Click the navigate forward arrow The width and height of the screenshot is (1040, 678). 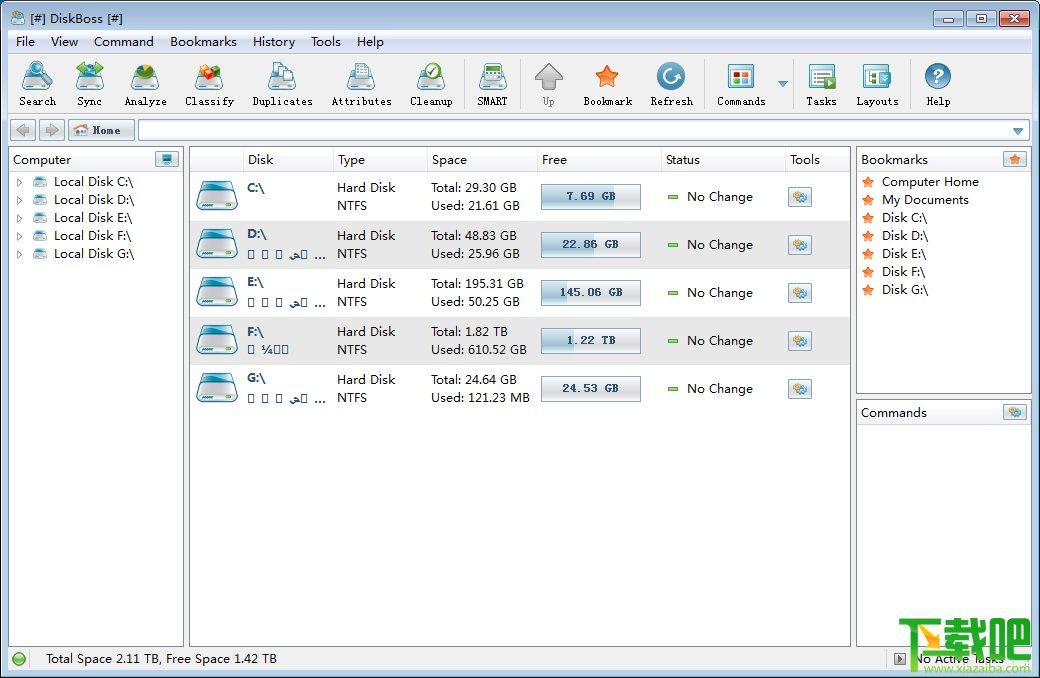pyautogui.click(x=52, y=130)
